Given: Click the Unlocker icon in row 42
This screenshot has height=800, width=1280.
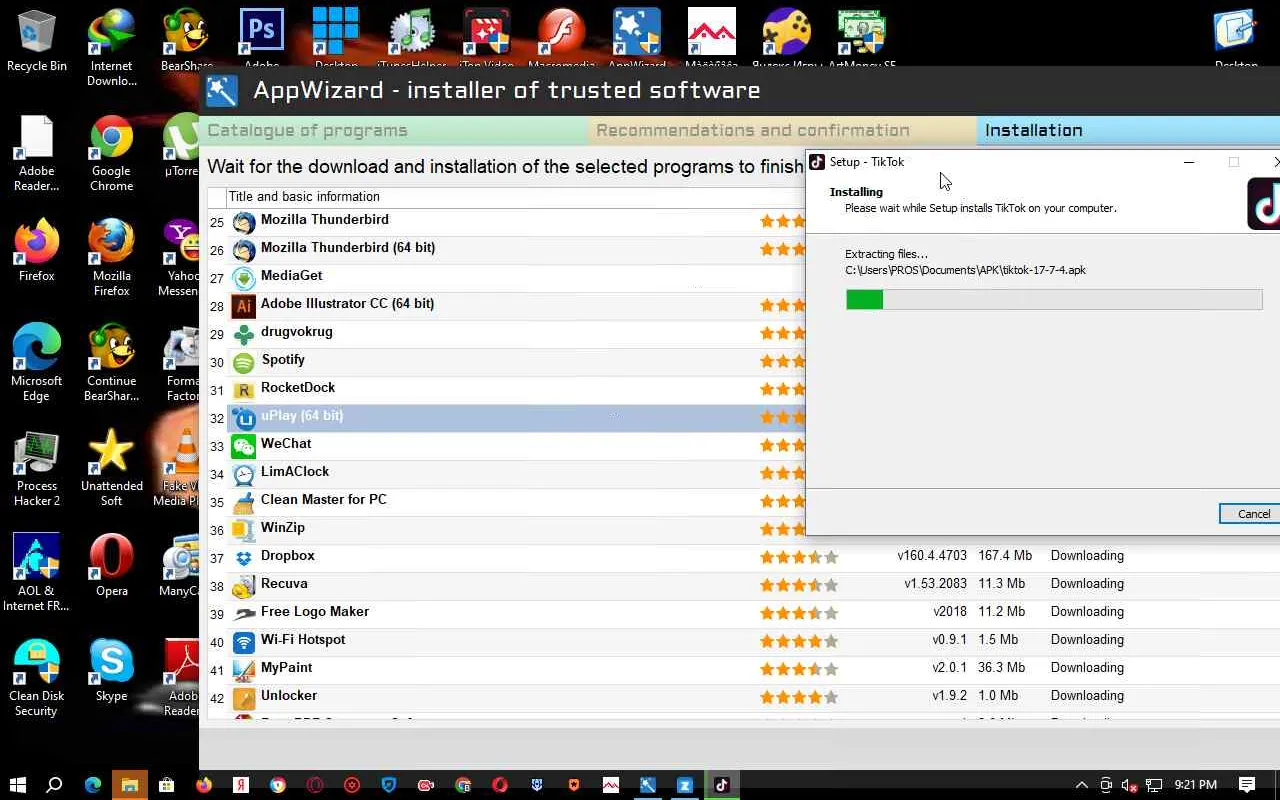Looking at the screenshot, I should point(243,698).
